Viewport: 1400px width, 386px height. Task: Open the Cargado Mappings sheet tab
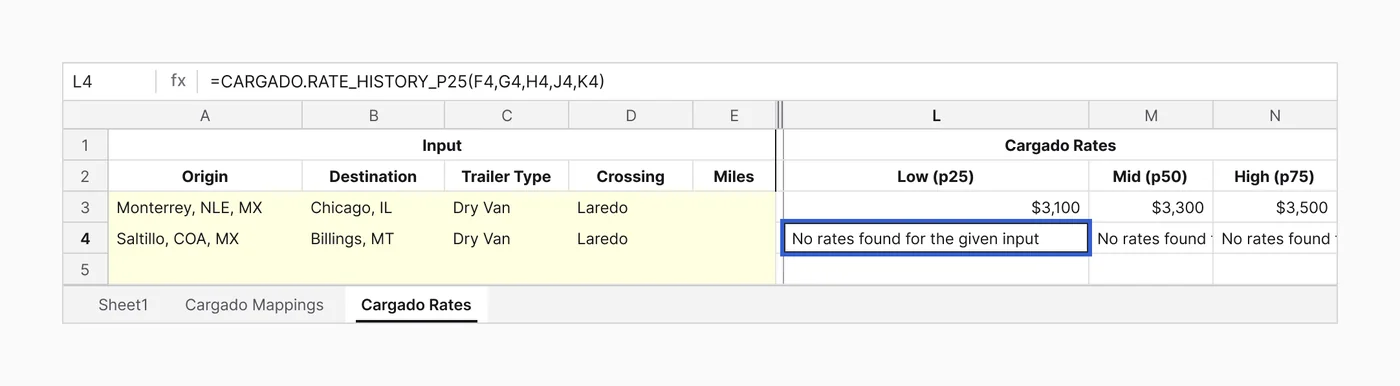(254, 305)
